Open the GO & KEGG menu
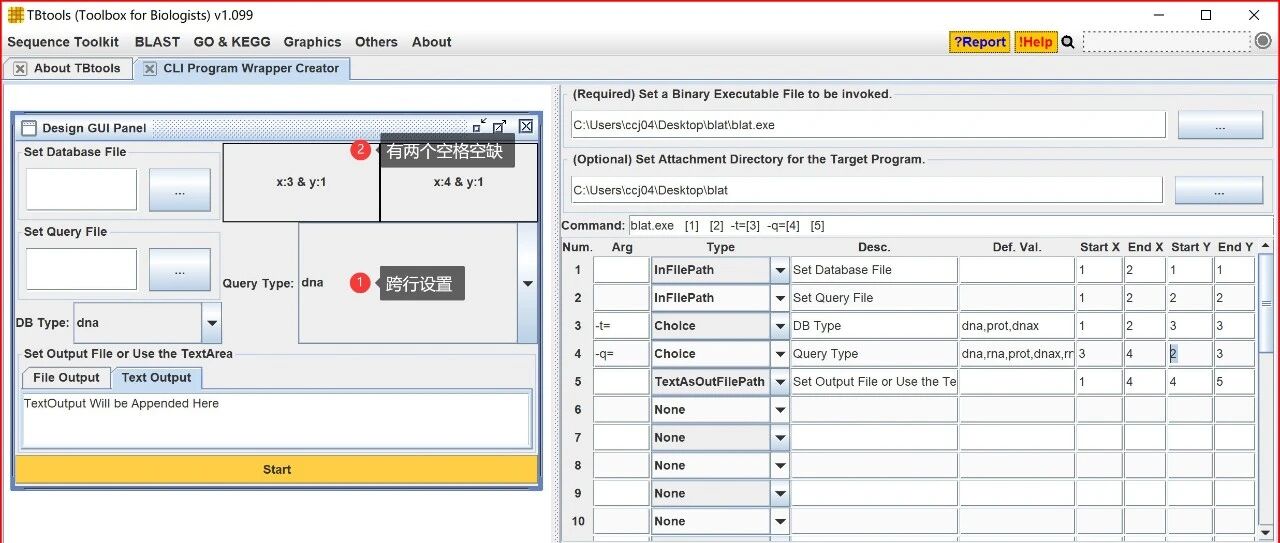The height and width of the screenshot is (543, 1280). tap(232, 42)
